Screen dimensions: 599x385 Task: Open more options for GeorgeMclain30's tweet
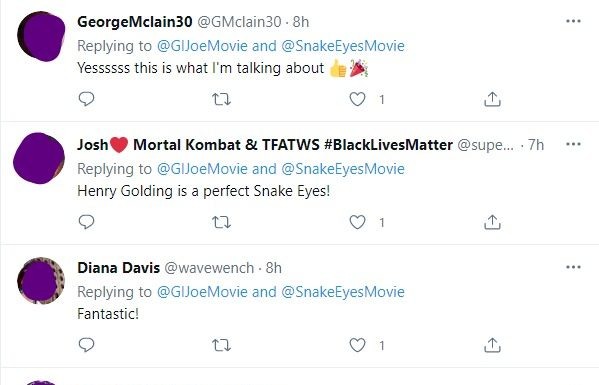[x=573, y=21]
